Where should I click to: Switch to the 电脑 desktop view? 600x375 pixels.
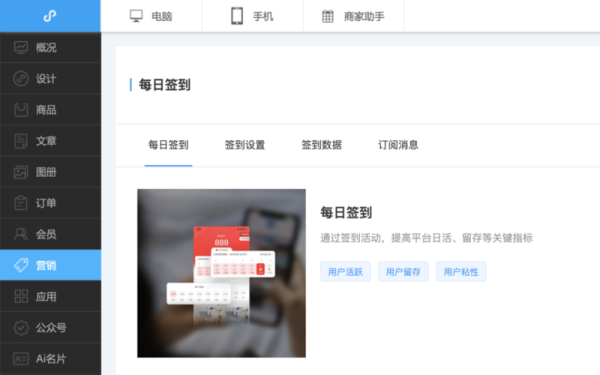[151, 16]
